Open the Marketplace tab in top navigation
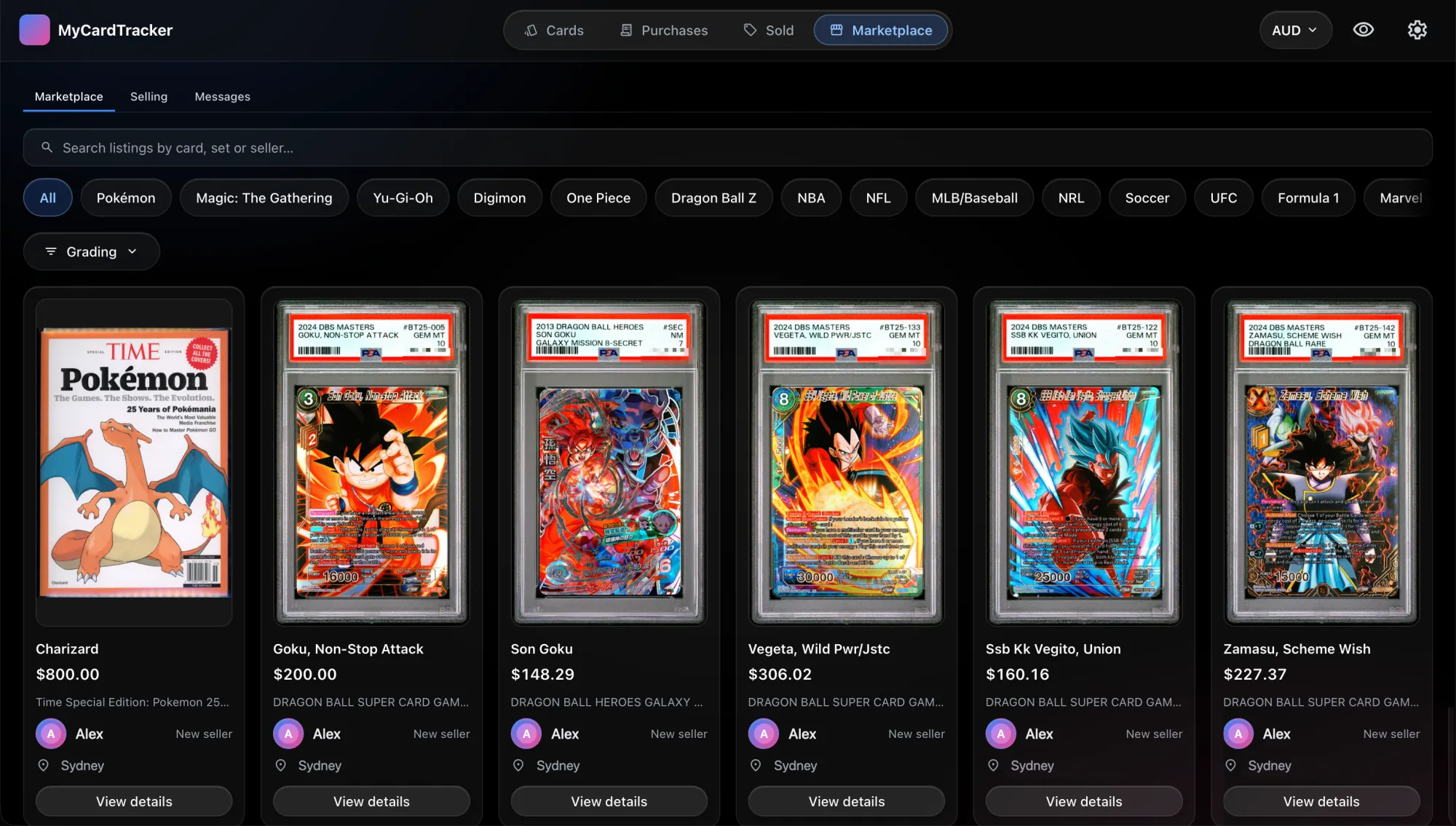 click(881, 30)
